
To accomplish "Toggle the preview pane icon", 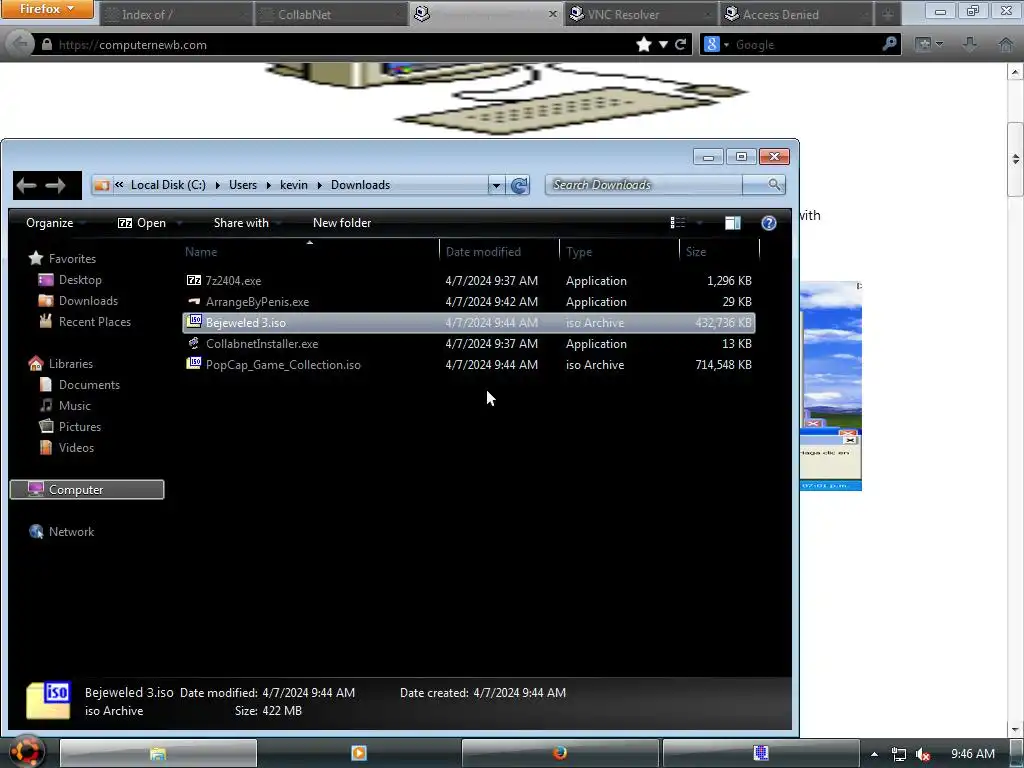I will (x=733, y=223).
